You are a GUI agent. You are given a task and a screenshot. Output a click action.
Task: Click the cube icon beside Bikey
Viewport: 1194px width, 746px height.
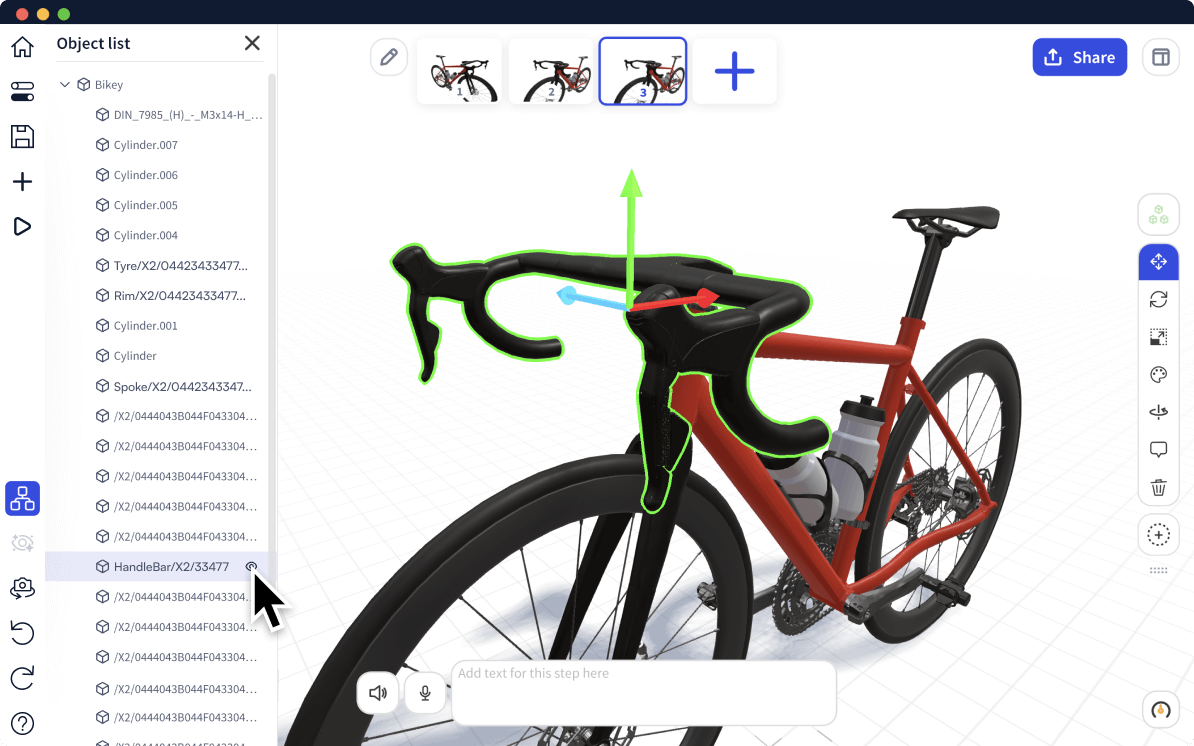[x=84, y=84]
